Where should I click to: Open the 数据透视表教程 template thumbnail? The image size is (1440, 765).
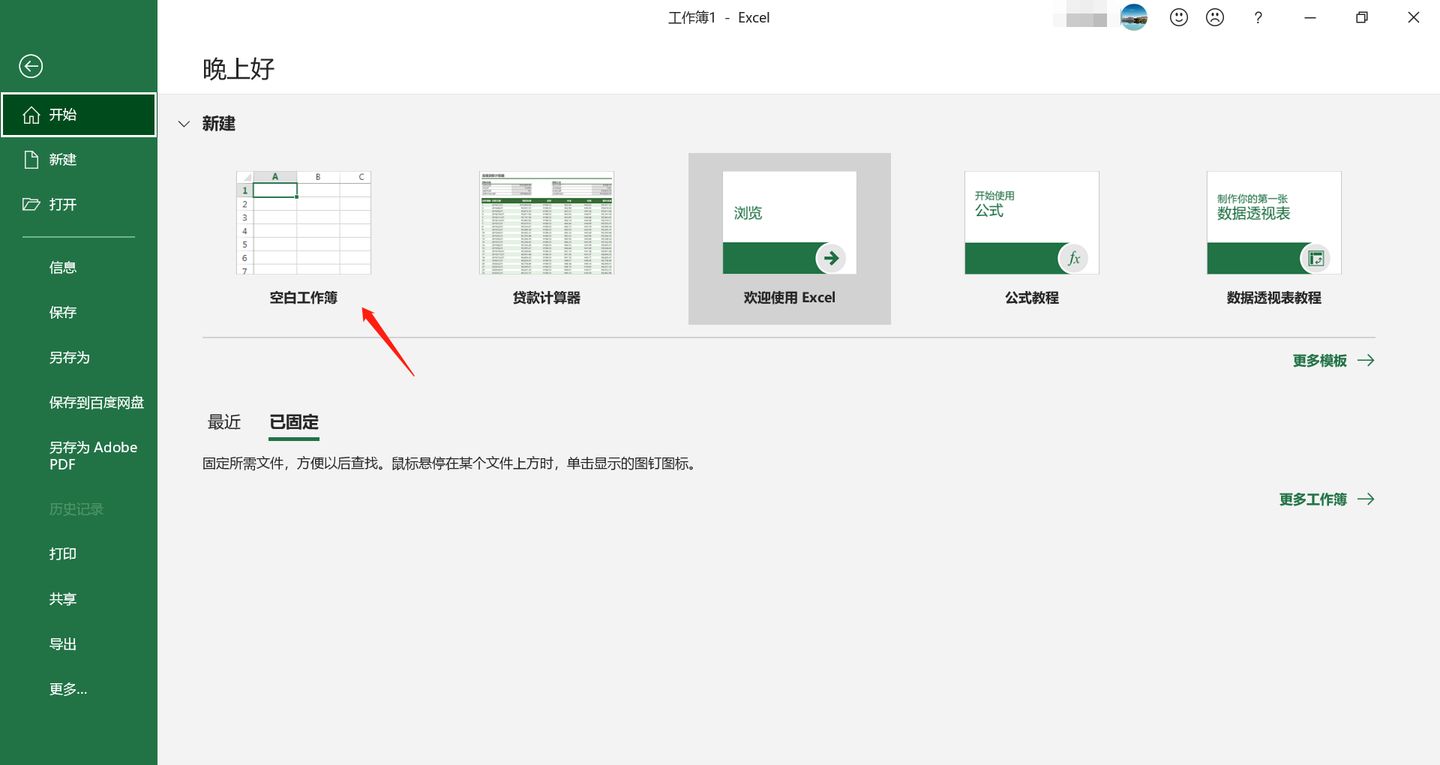[1274, 223]
